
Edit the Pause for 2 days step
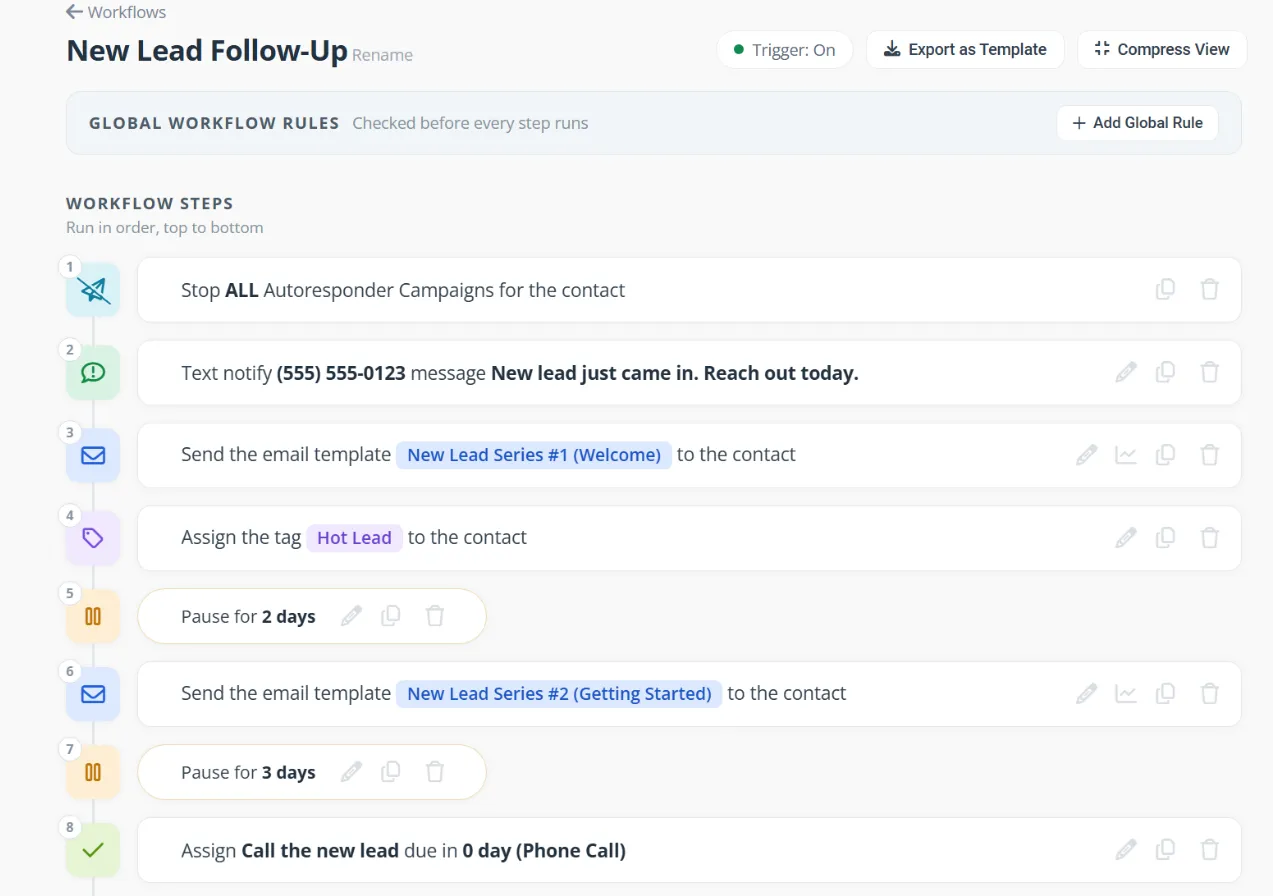(x=351, y=616)
